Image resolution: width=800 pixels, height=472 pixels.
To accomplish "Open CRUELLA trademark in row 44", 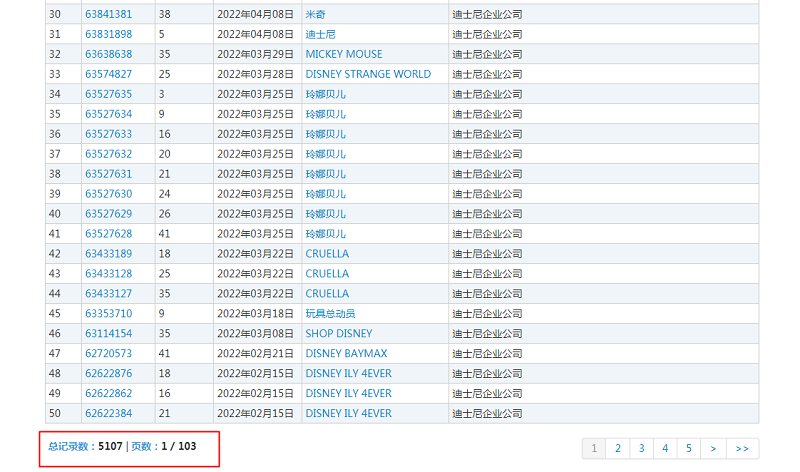I will point(327,293).
